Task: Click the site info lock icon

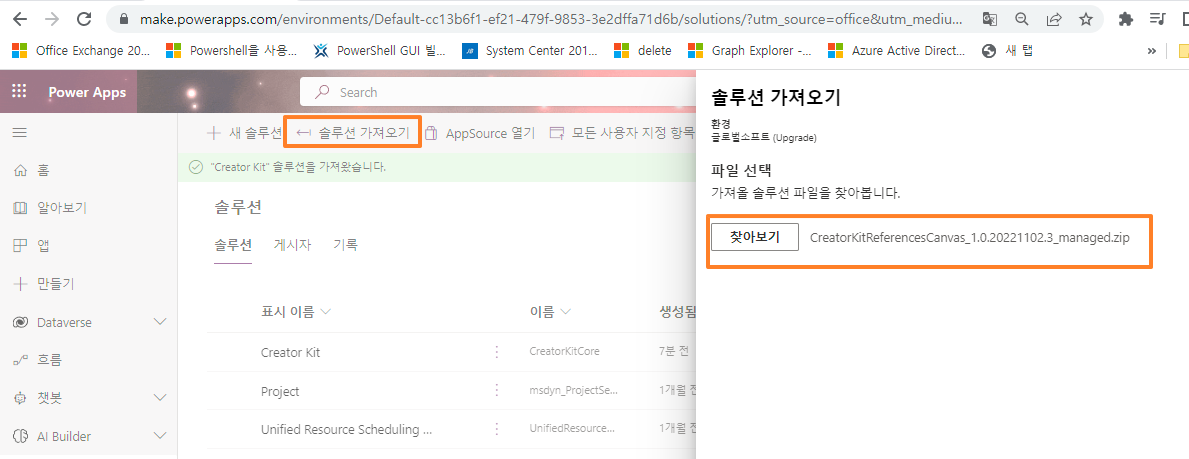Action: (125, 19)
